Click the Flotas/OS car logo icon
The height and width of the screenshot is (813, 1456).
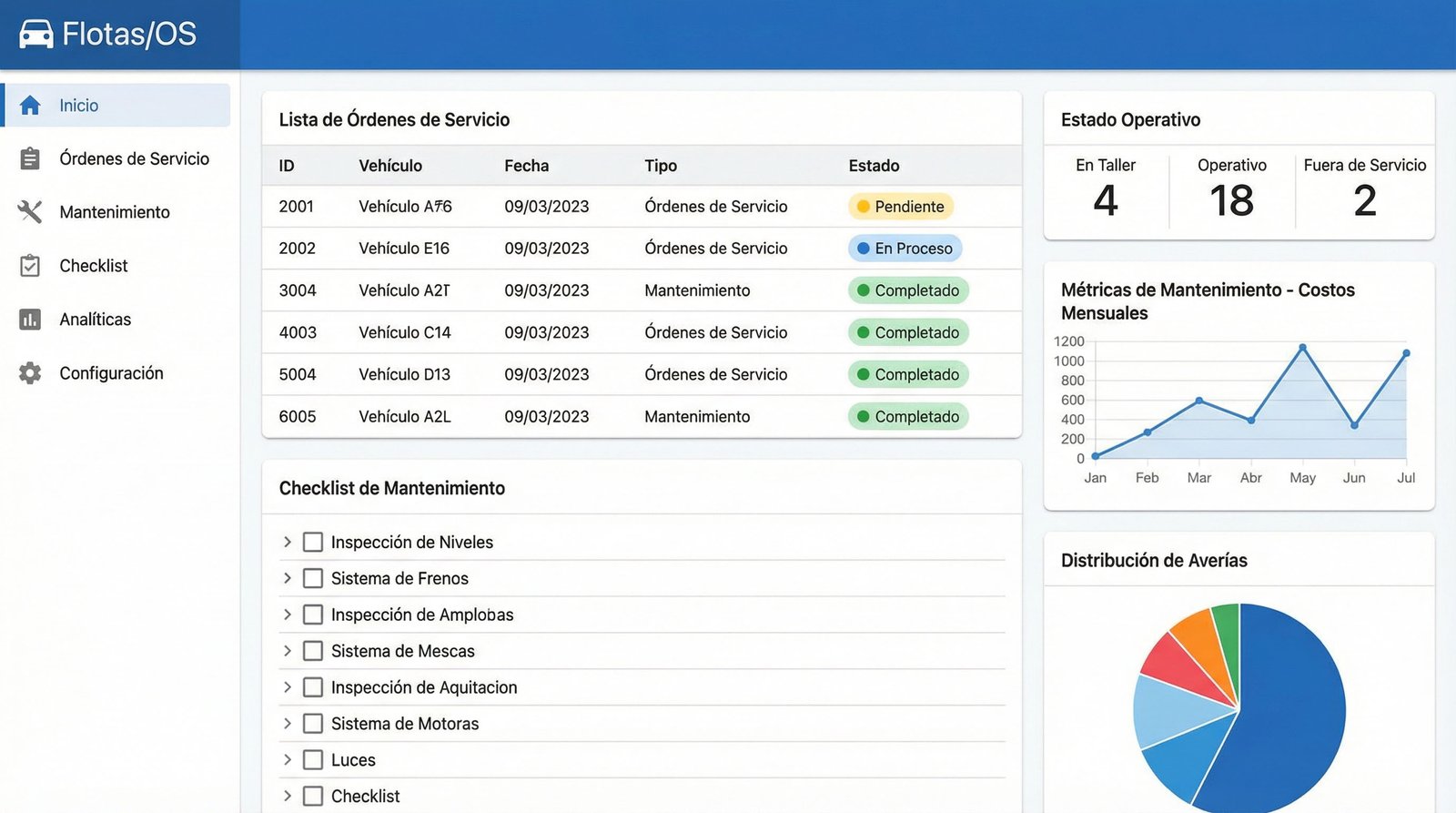[36, 35]
